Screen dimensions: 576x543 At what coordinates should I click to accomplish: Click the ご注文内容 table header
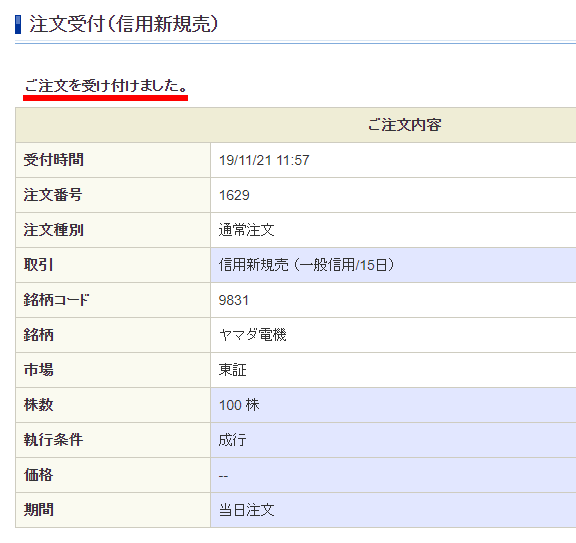[x=404, y=125]
